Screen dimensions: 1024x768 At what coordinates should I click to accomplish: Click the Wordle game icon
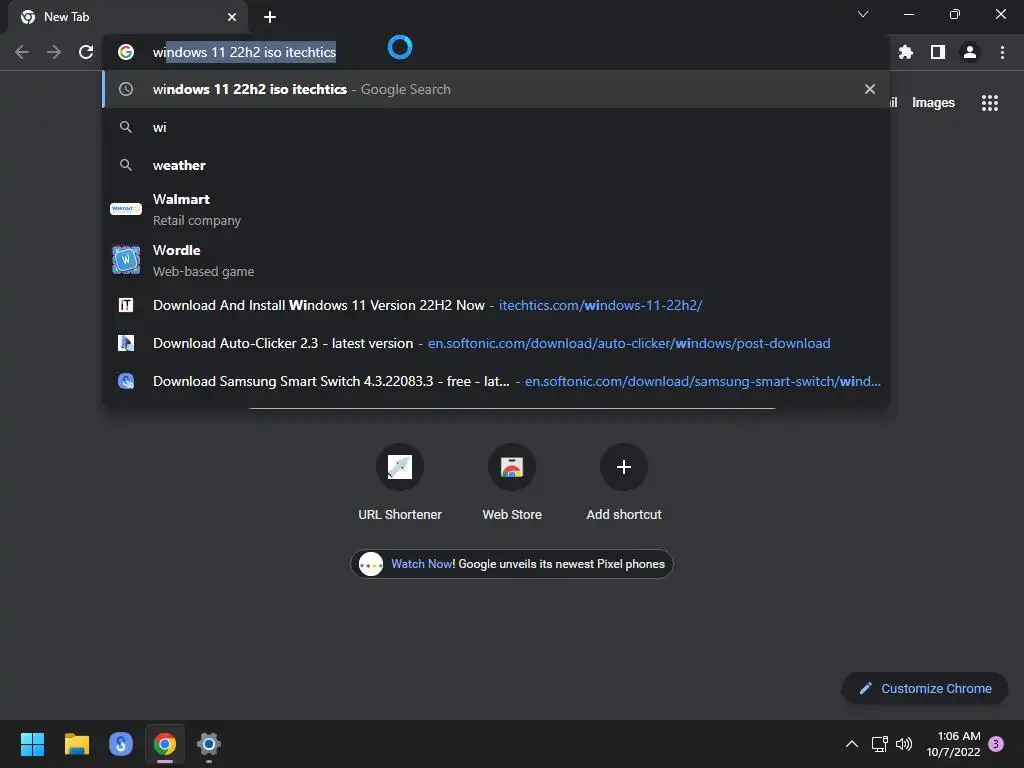click(x=126, y=260)
